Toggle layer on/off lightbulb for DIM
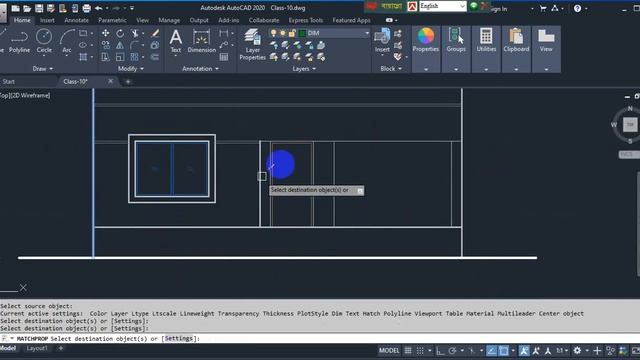This screenshot has height=360, width=640. coord(273,33)
